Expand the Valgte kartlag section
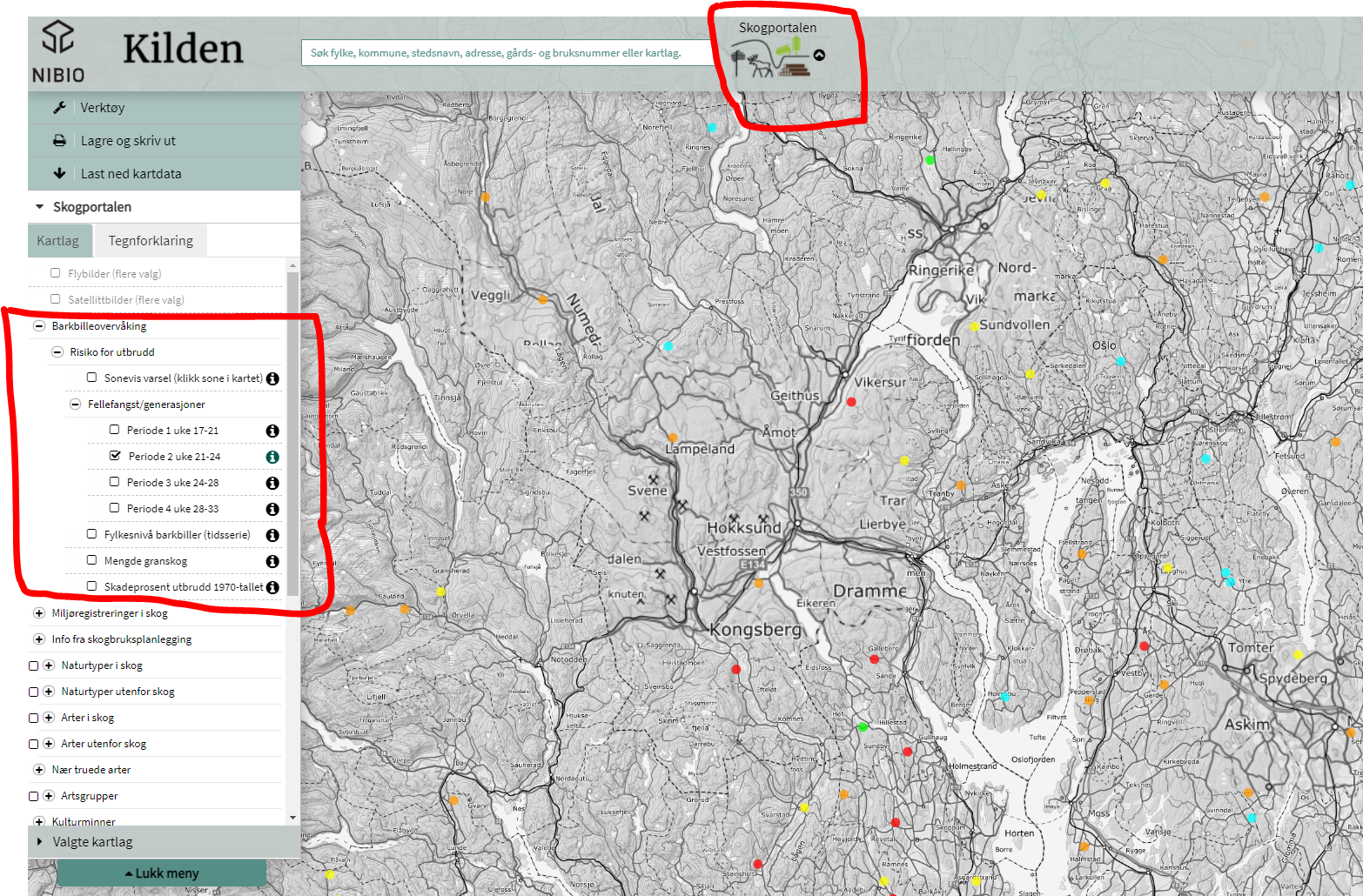 pos(40,842)
